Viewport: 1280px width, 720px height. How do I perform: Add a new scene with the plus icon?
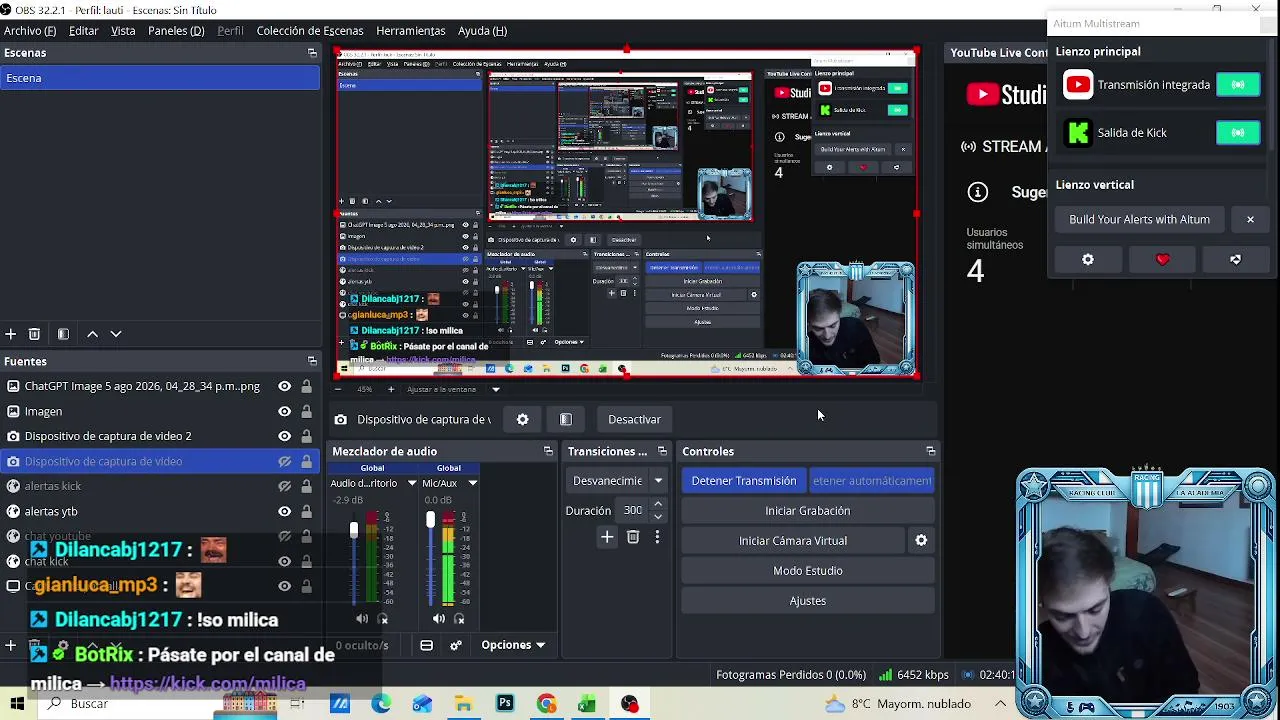[x=10, y=334]
